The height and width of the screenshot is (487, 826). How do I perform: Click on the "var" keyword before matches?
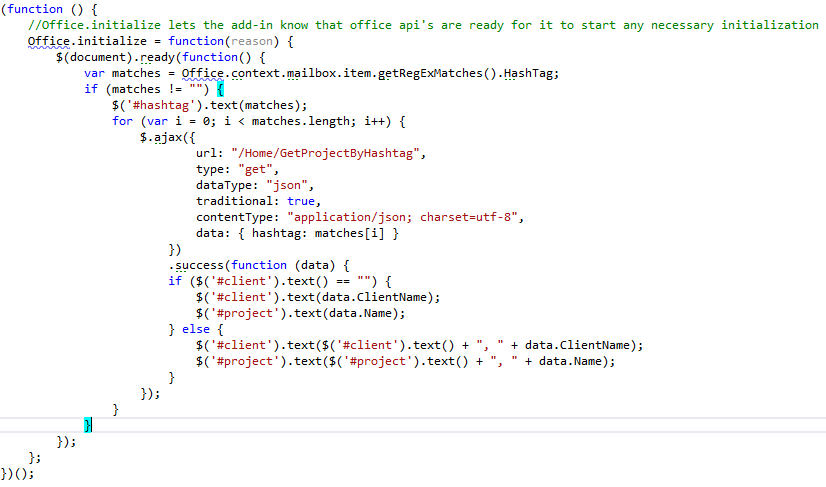[95, 73]
